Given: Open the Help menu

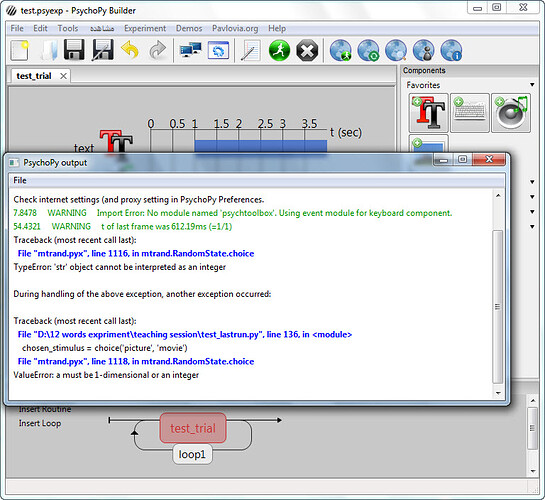Looking at the screenshot, I should [x=277, y=28].
